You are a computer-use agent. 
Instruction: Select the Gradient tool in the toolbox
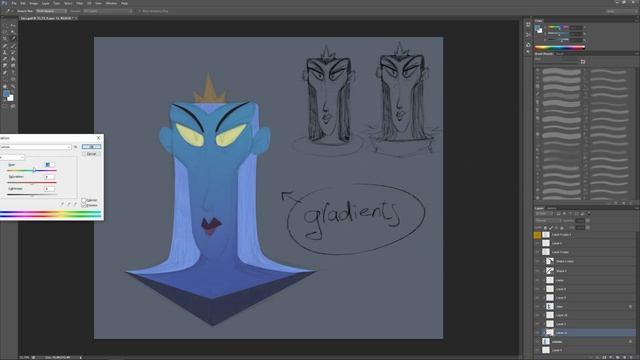(x=13, y=59)
